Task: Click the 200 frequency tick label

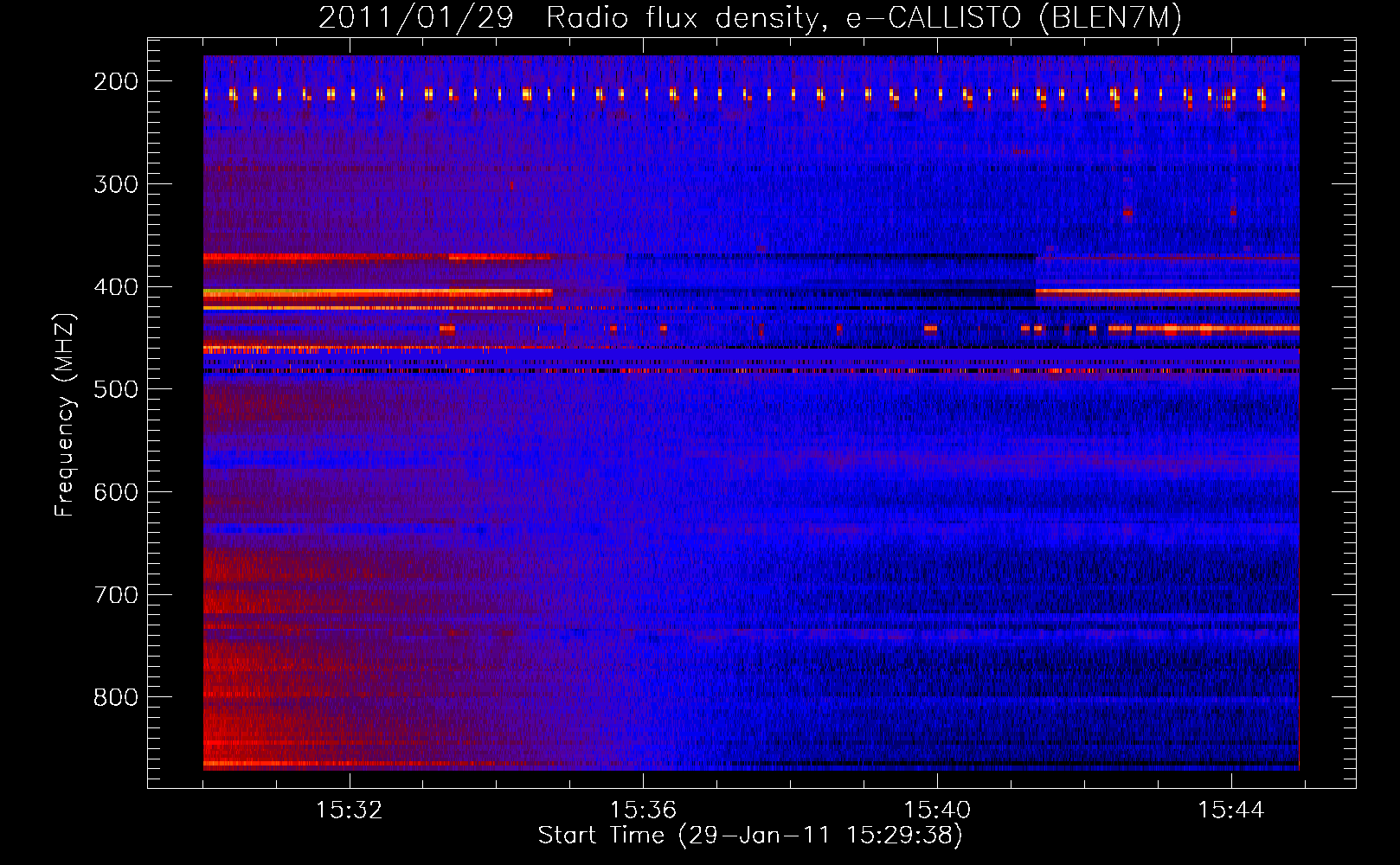Action: click(116, 81)
